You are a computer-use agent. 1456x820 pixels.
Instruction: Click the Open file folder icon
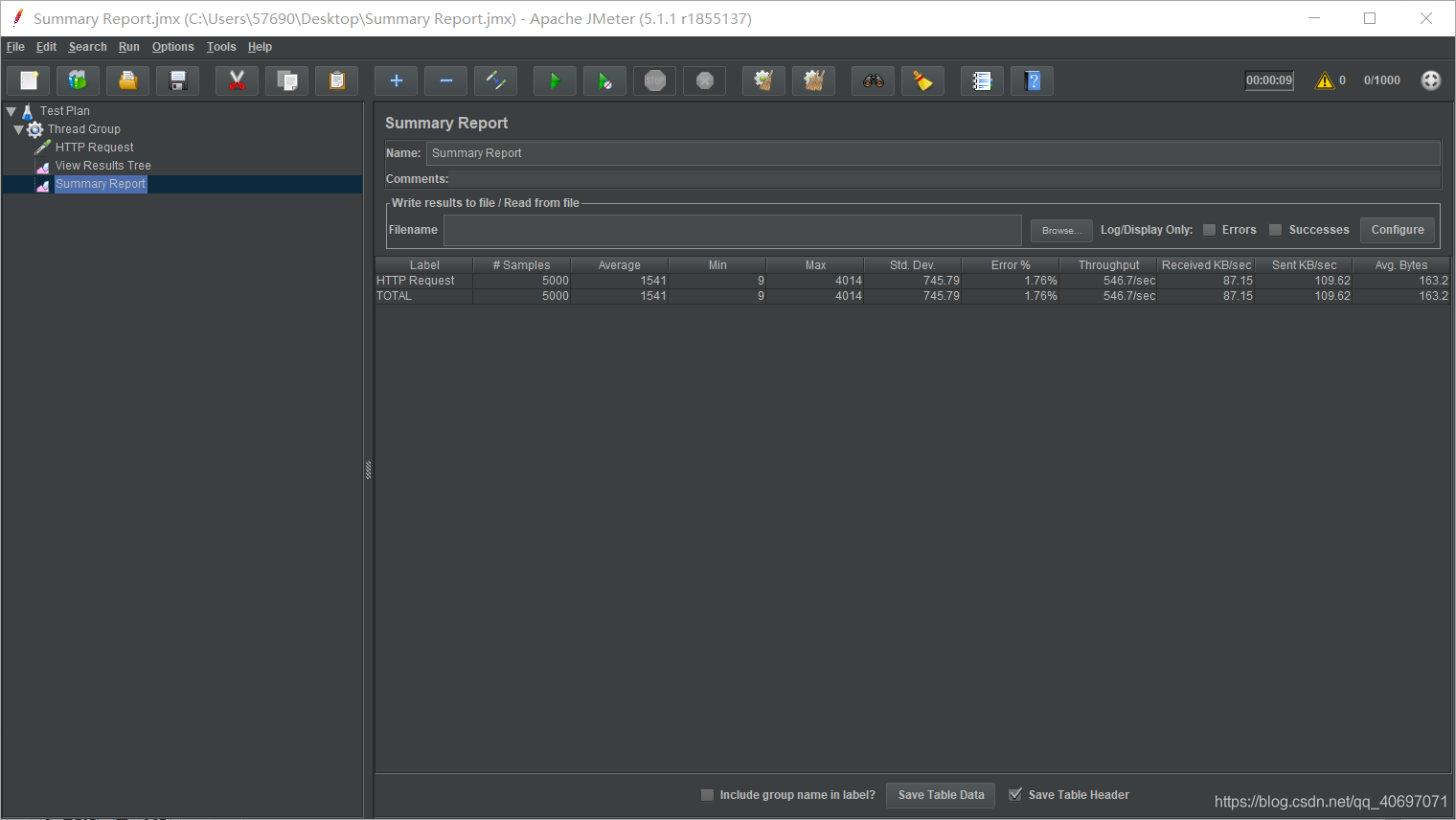127,80
